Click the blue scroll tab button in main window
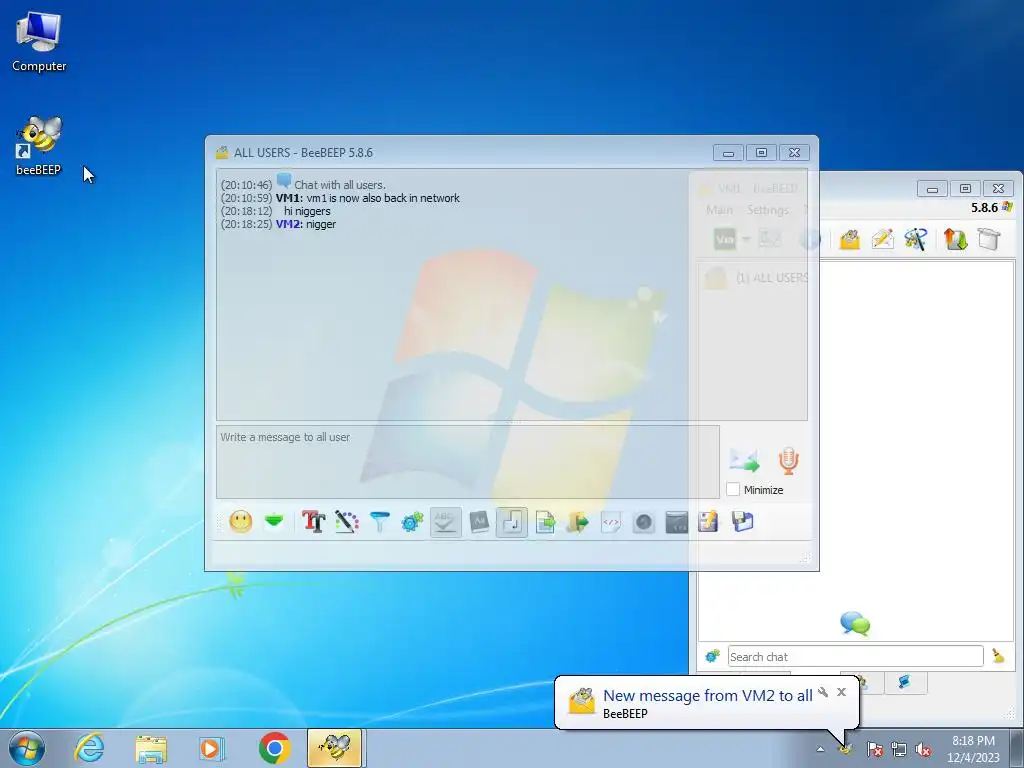This screenshot has height=768, width=1024. click(x=905, y=682)
